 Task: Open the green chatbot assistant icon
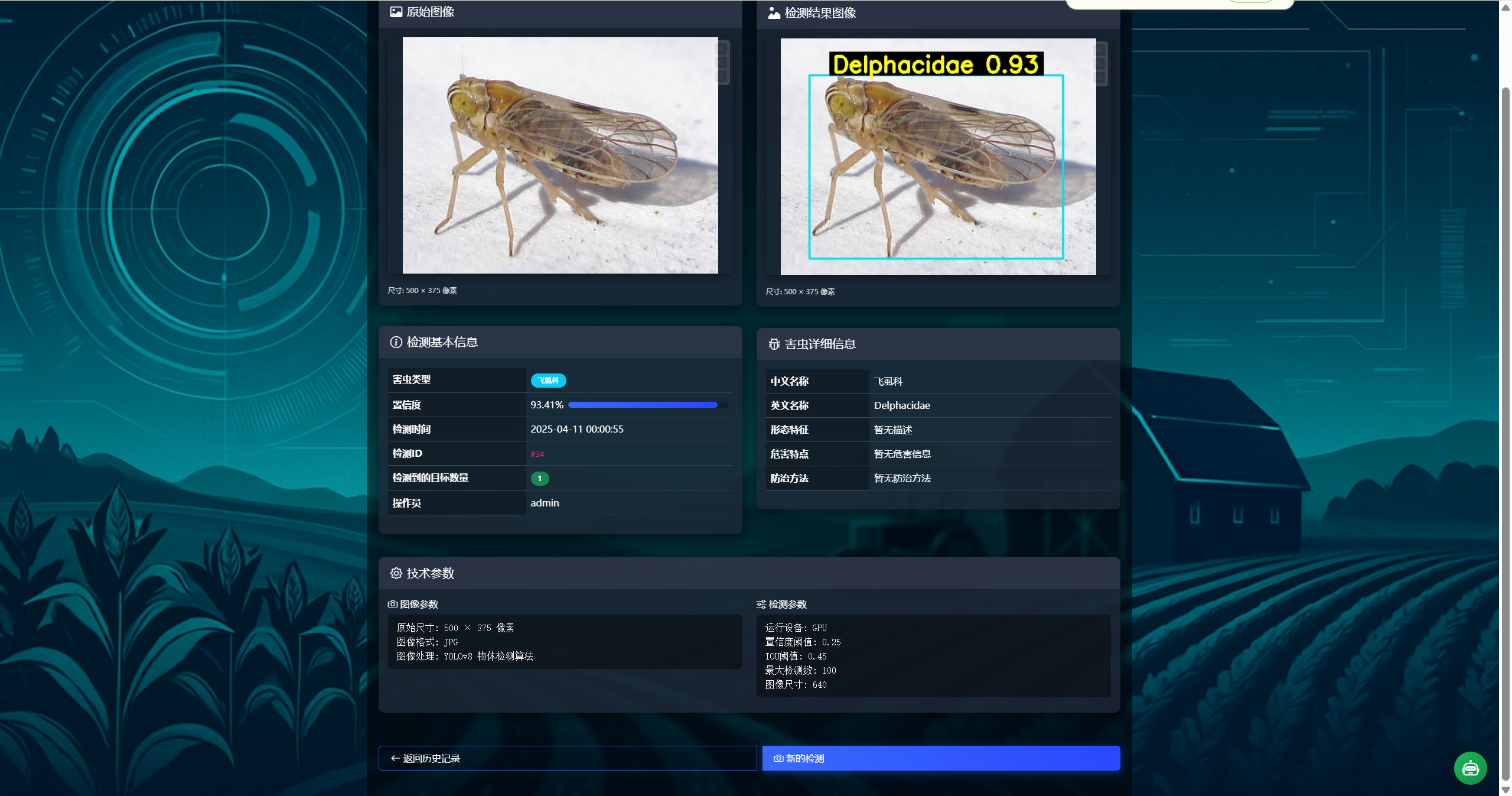pos(1470,768)
